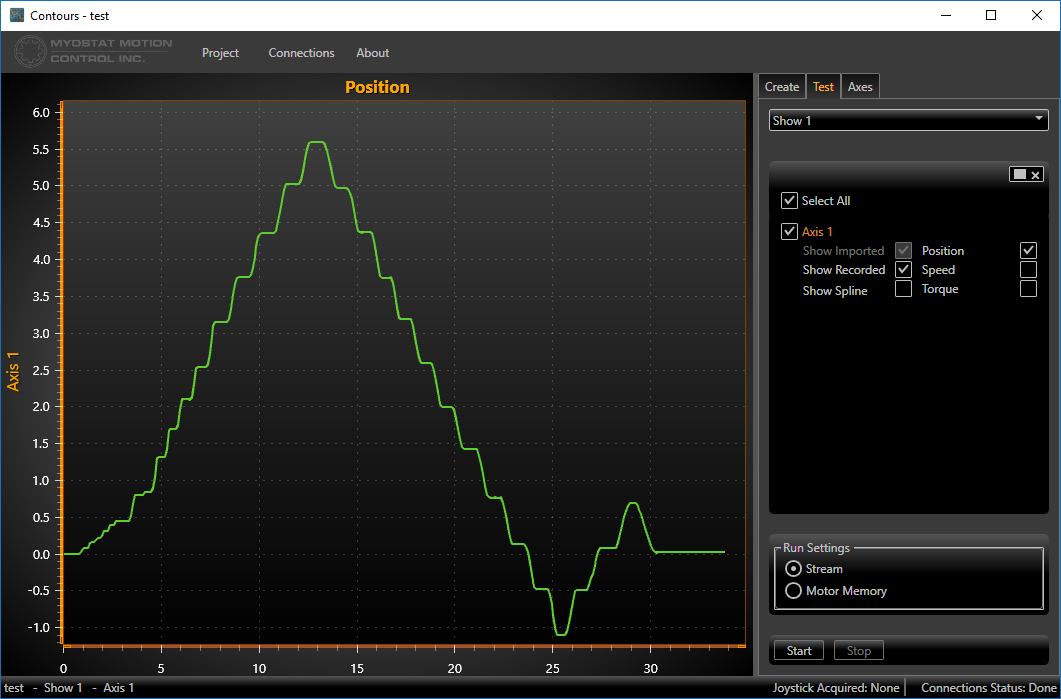The image size is (1061, 699).
Task: Uncheck the Position plot checkbox
Action: [1028, 251]
